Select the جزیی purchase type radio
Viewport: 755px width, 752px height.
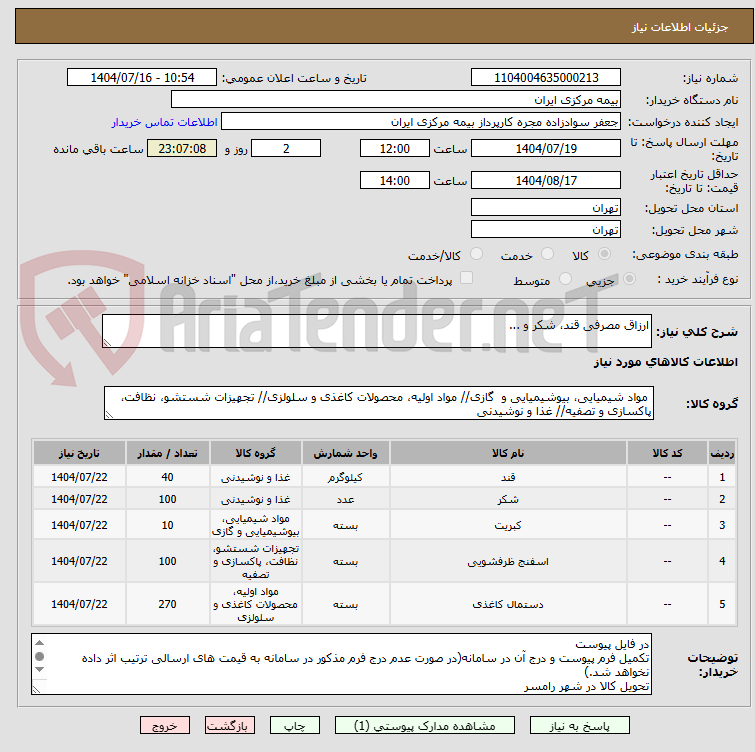coord(629,279)
